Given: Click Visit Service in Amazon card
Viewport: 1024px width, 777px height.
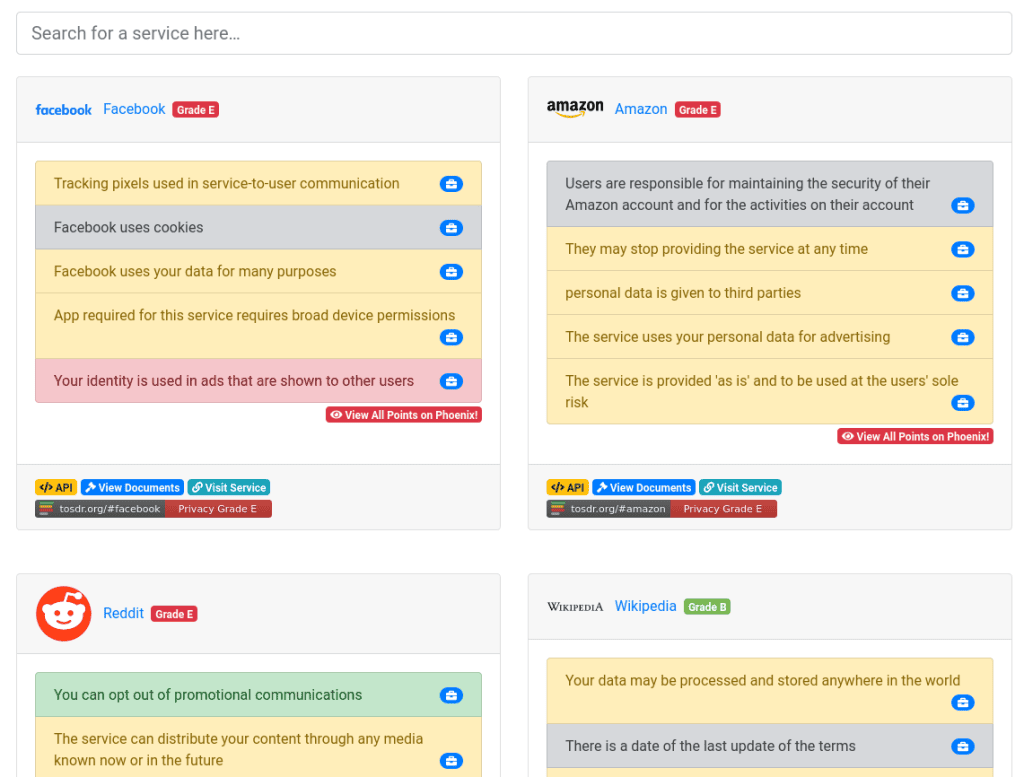Looking at the screenshot, I should click(x=741, y=487).
